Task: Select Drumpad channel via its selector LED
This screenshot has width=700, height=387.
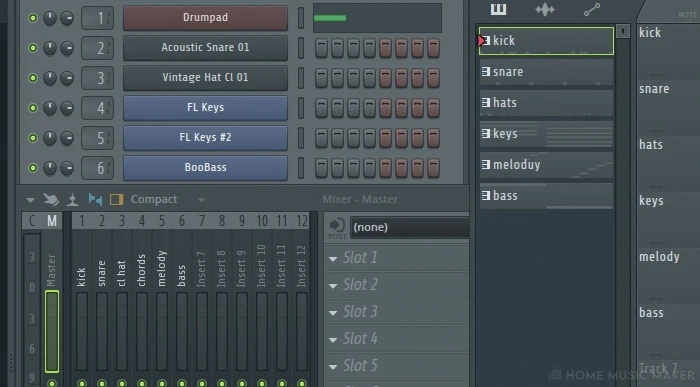Action: pyautogui.click(x=301, y=18)
